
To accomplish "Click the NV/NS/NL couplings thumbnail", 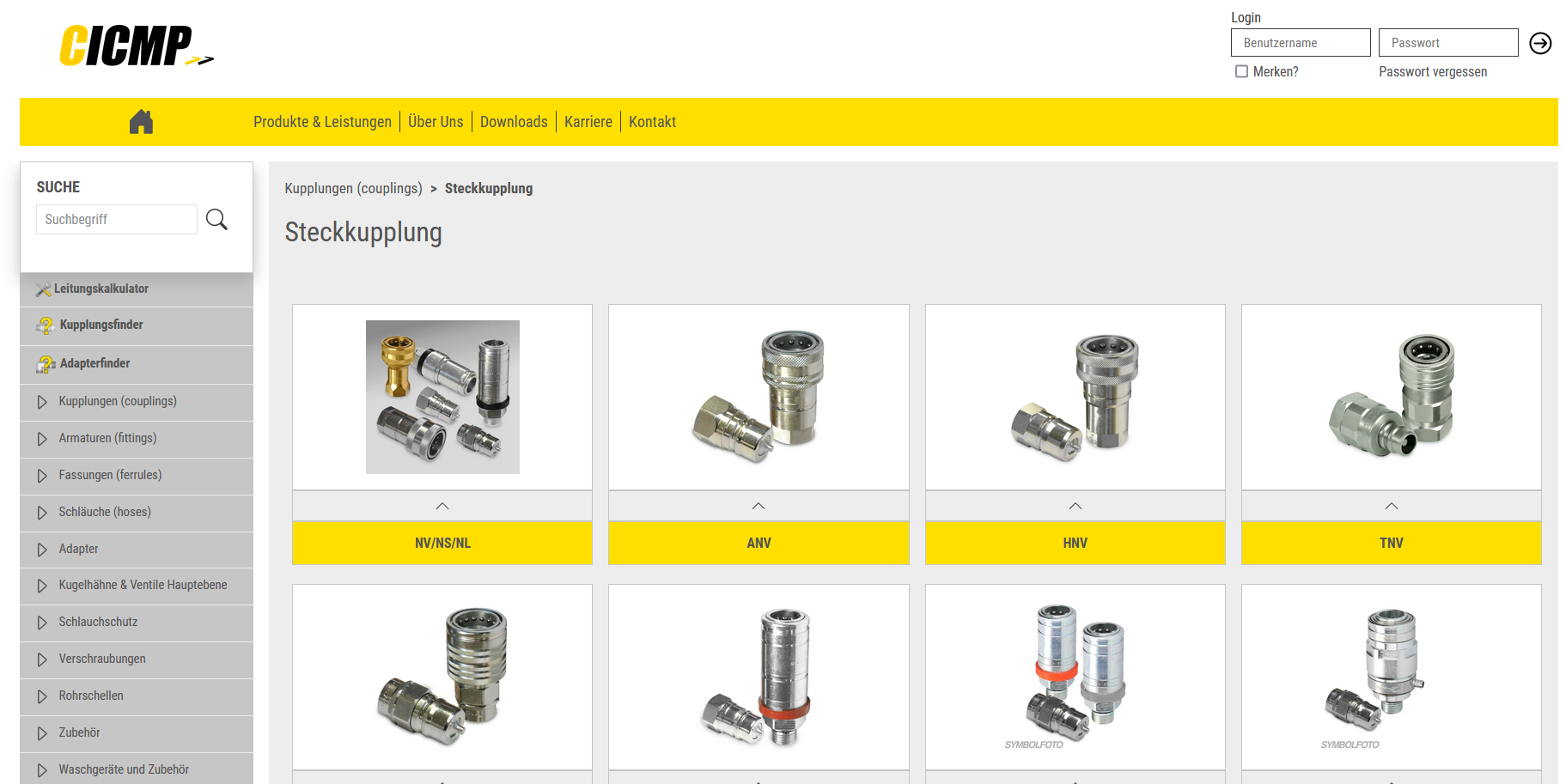I will [x=442, y=397].
